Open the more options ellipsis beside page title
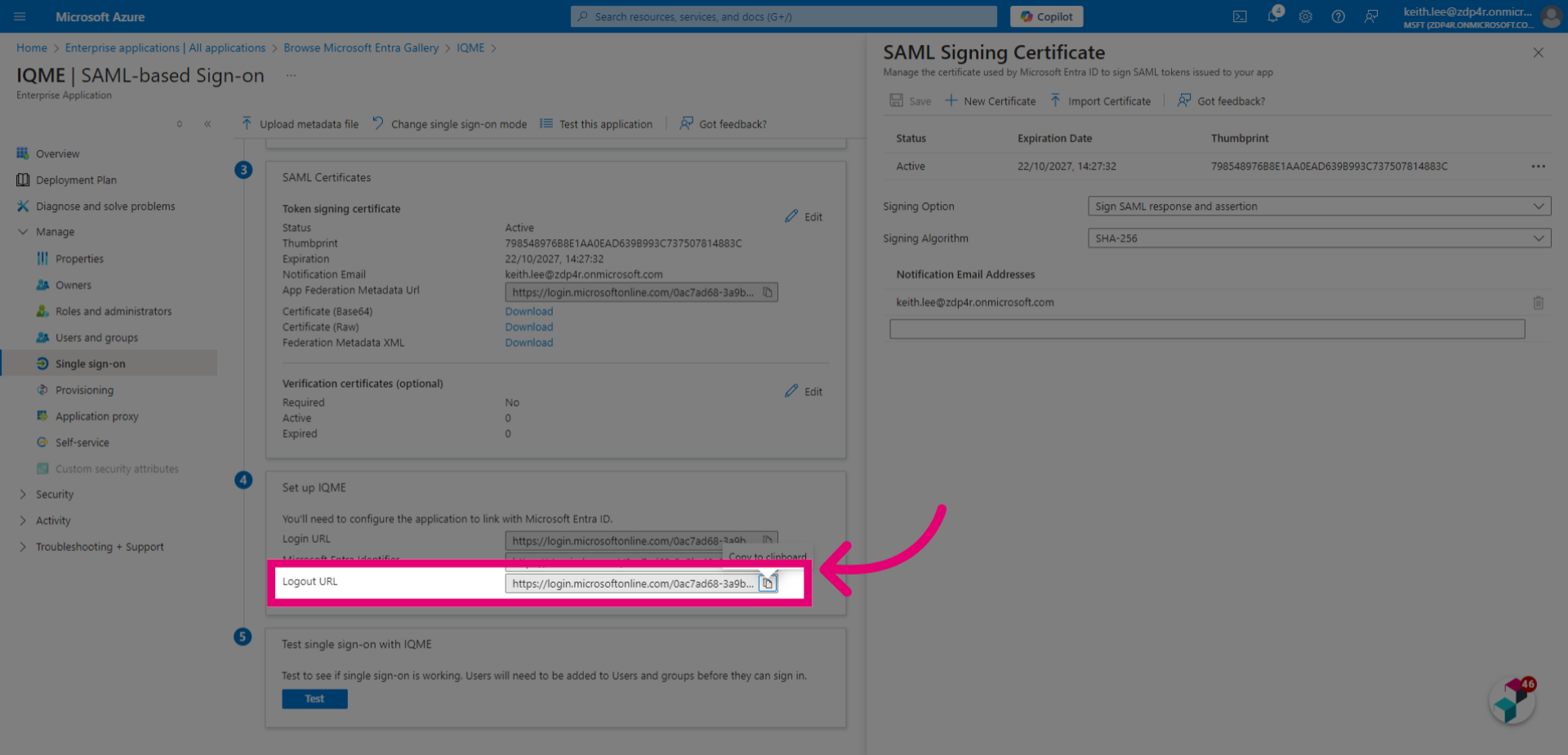Image resolution: width=1568 pixels, height=755 pixels. tap(291, 75)
